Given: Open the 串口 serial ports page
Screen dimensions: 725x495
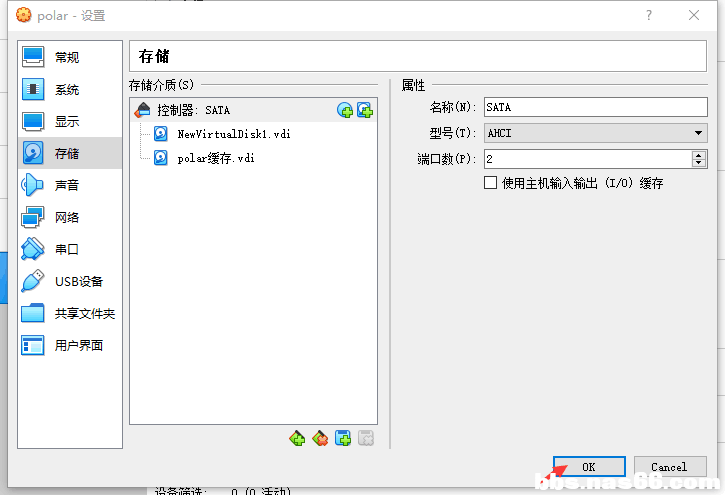Looking at the screenshot, I should (70, 249).
